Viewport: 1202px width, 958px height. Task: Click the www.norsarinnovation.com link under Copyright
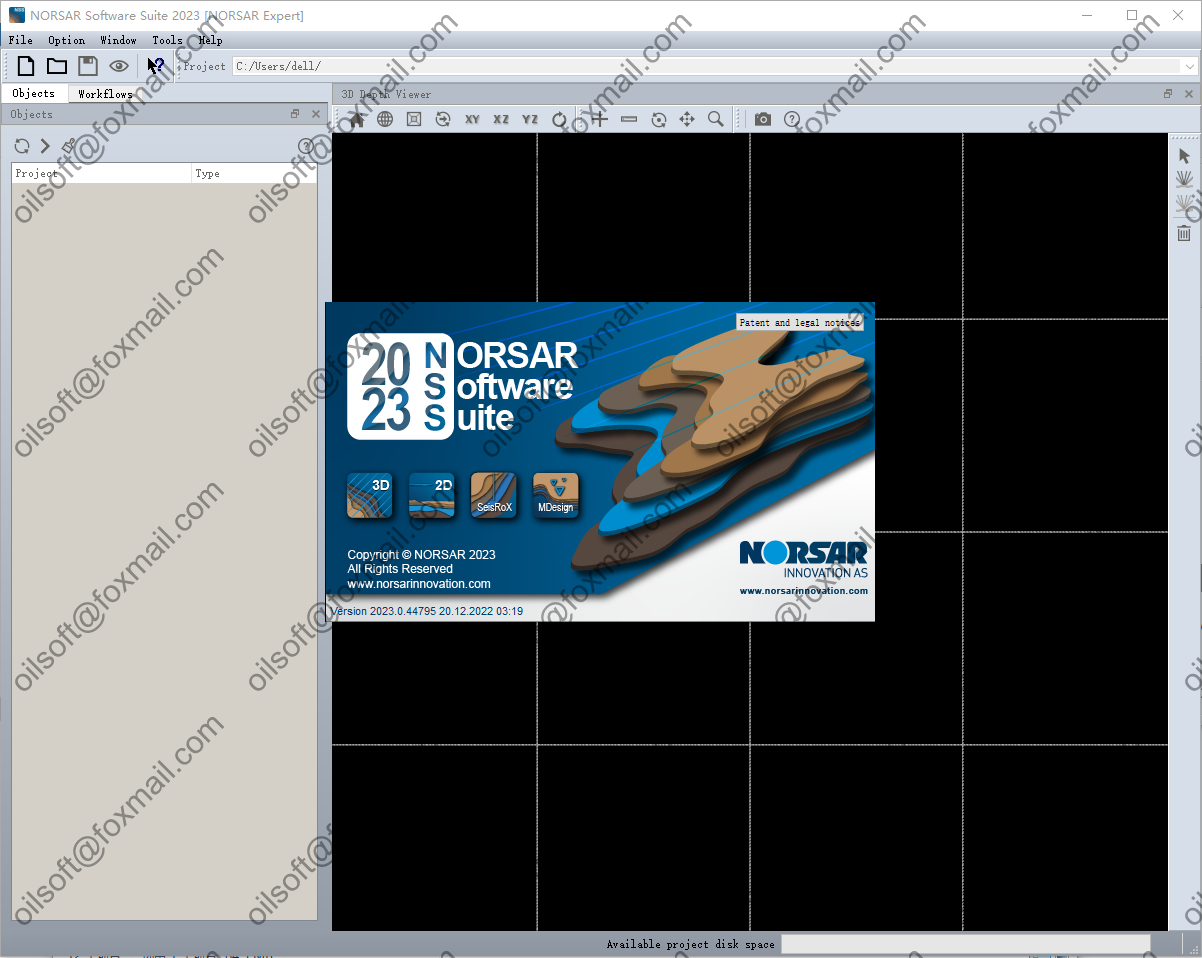pos(419,584)
